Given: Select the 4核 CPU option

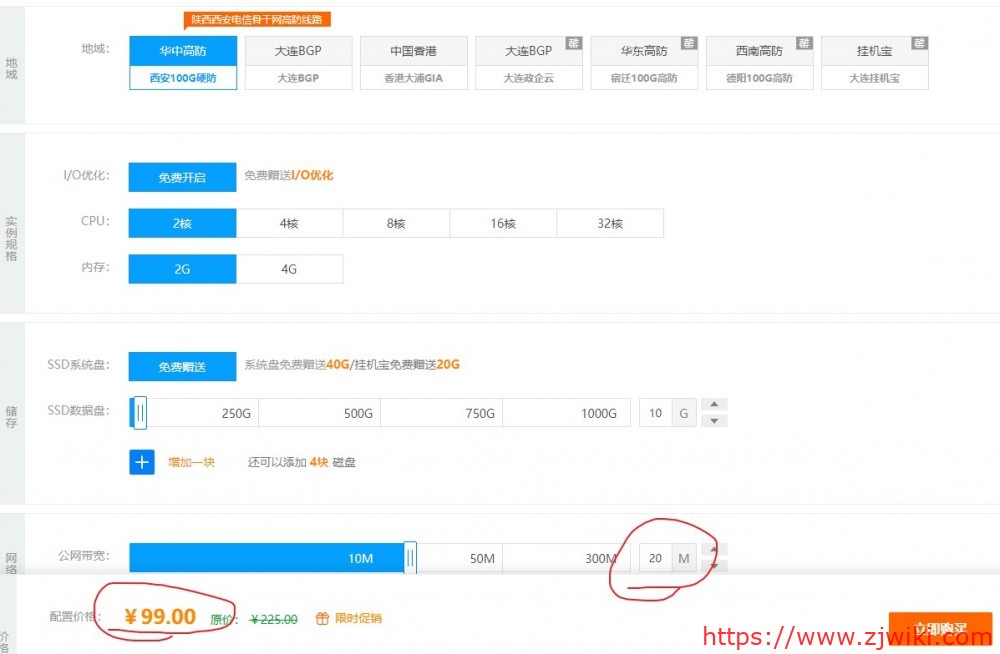Looking at the screenshot, I should click(x=289, y=222).
